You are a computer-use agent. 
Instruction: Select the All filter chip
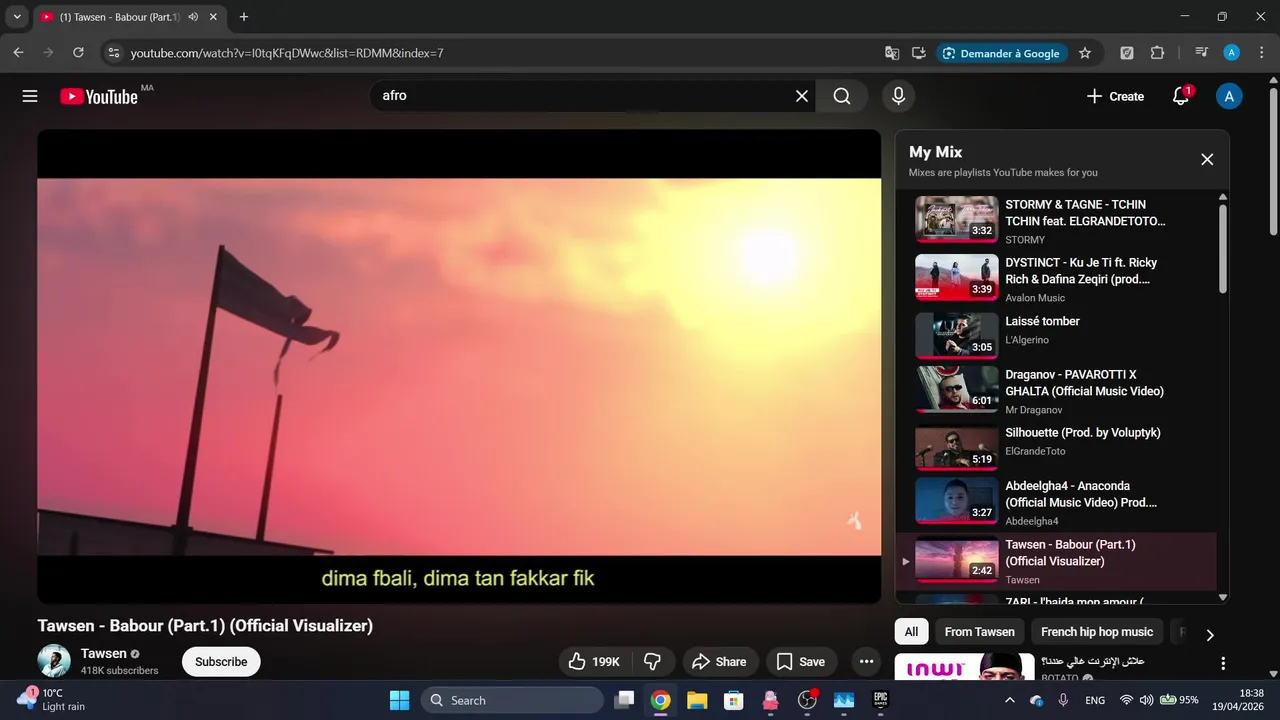click(911, 632)
